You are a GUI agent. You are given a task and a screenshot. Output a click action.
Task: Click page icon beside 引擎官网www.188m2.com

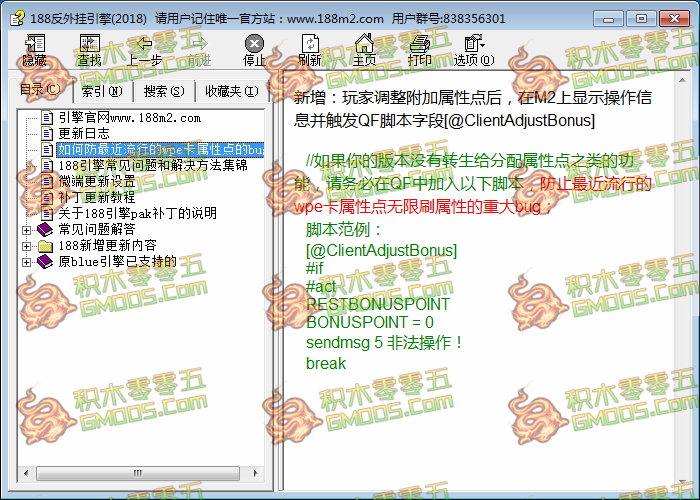coord(47,118)
